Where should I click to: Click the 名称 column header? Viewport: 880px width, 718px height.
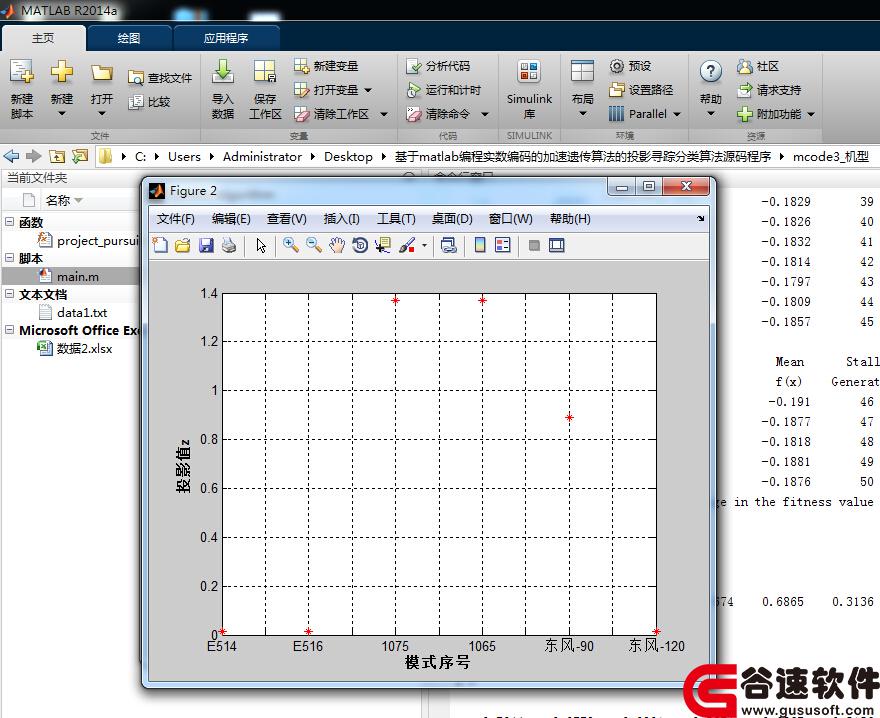point(58,200)
